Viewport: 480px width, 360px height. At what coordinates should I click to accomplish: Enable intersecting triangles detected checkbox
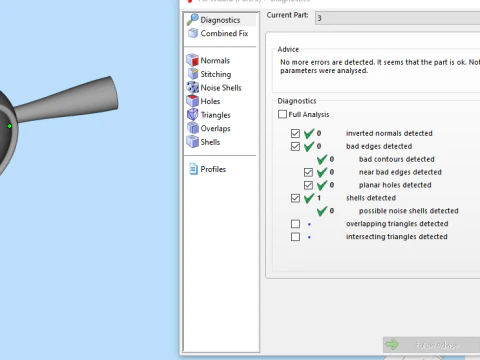pos(295,237)
